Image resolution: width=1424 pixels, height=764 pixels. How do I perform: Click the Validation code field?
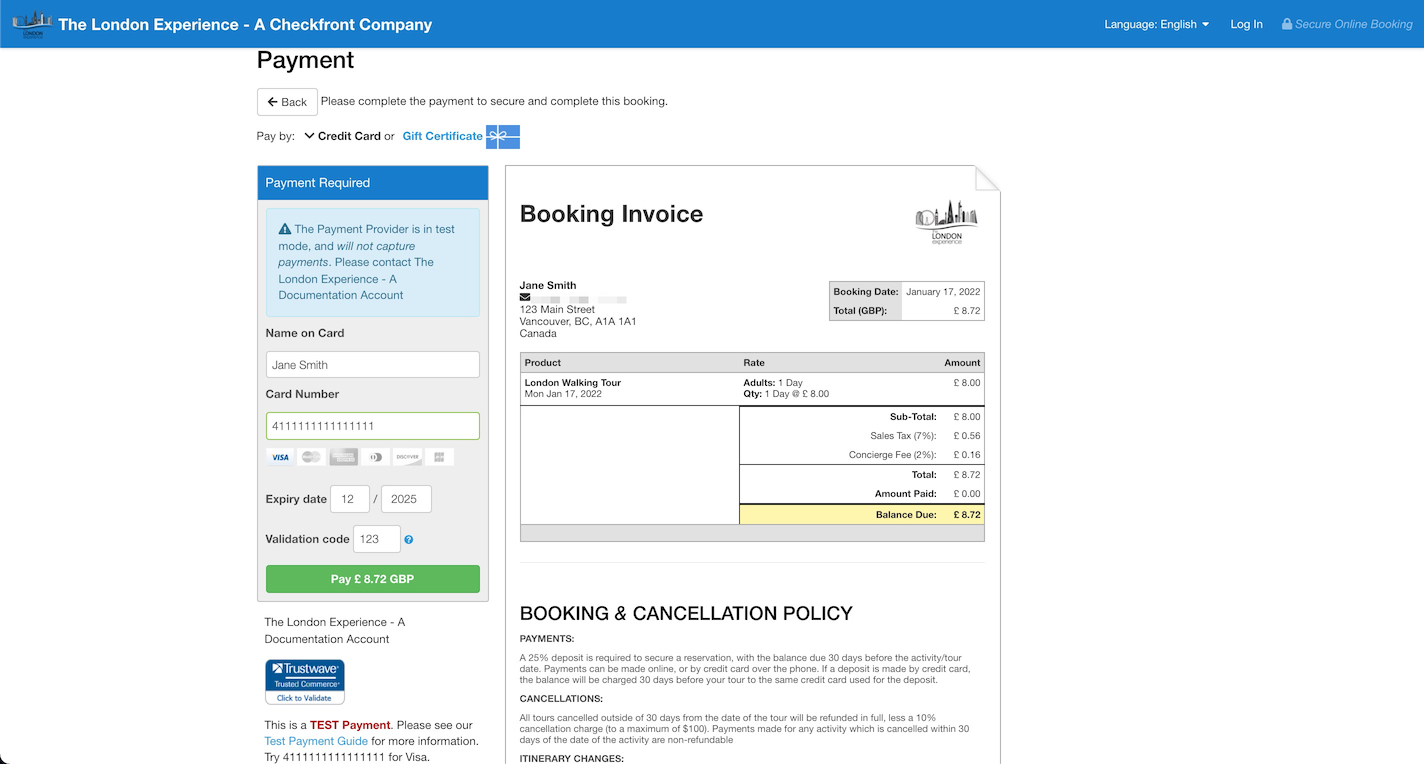coord(377,539)
